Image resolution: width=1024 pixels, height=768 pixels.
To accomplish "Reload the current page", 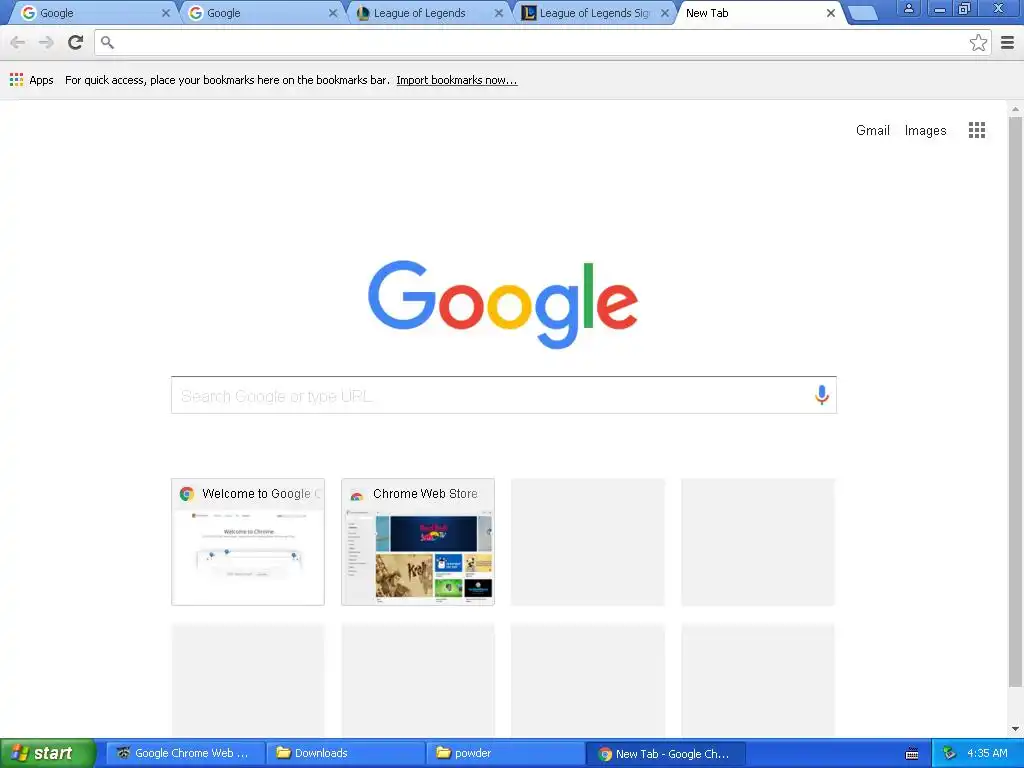I will (76, 42).
